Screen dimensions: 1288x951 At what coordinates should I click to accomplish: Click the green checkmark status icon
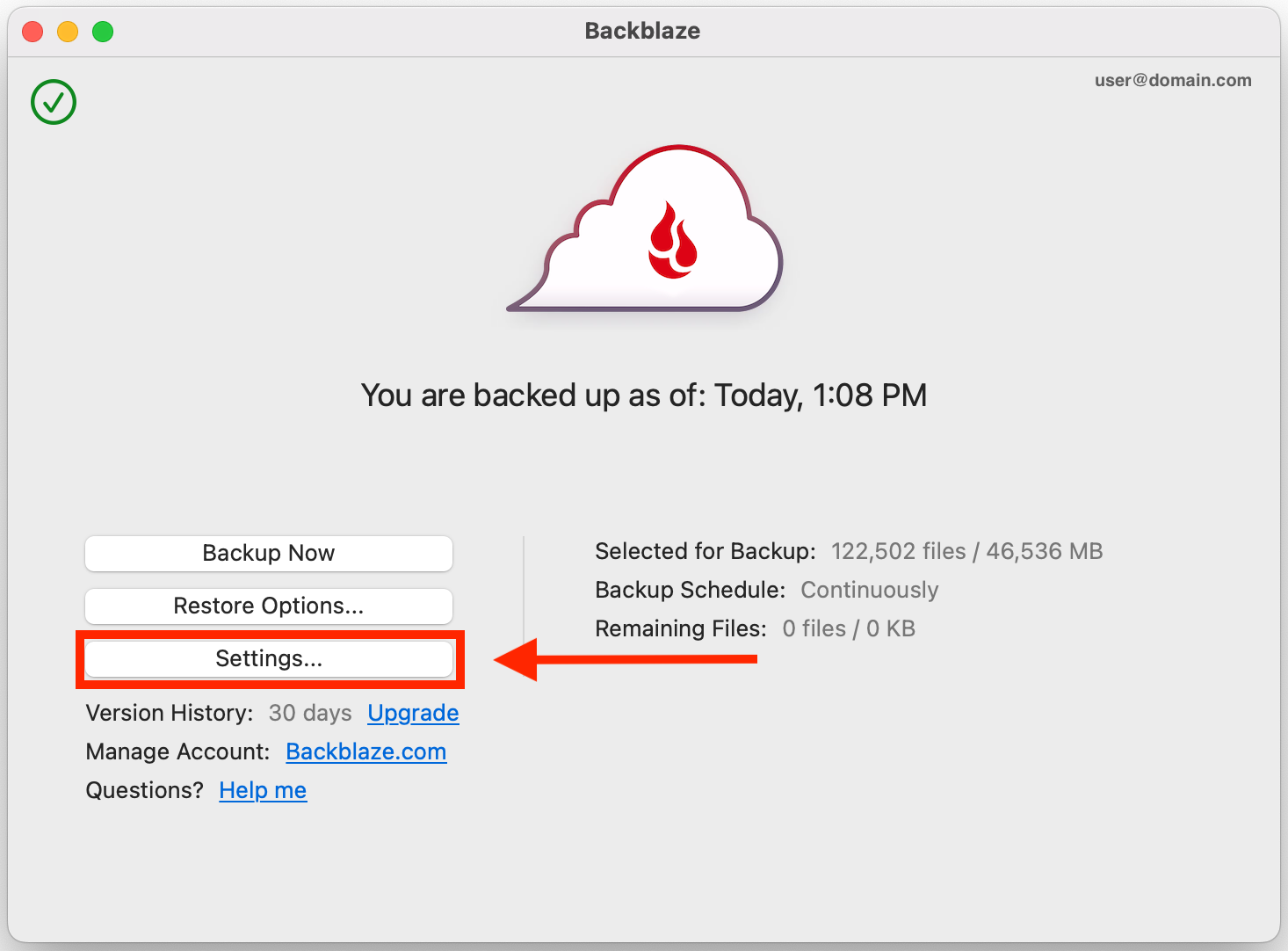coord(54,102)
